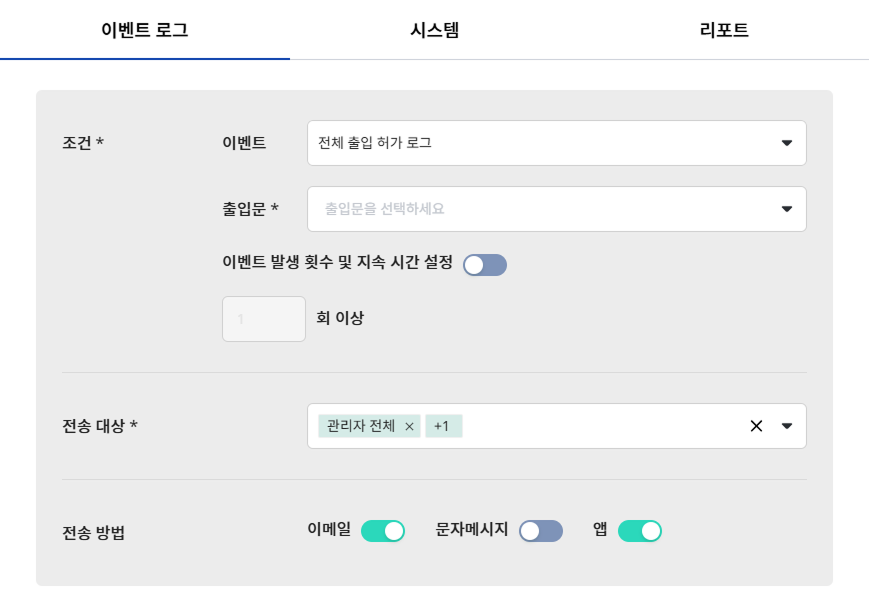Select the 이벤트 로그 tab
869x612 pixels.
145,30
